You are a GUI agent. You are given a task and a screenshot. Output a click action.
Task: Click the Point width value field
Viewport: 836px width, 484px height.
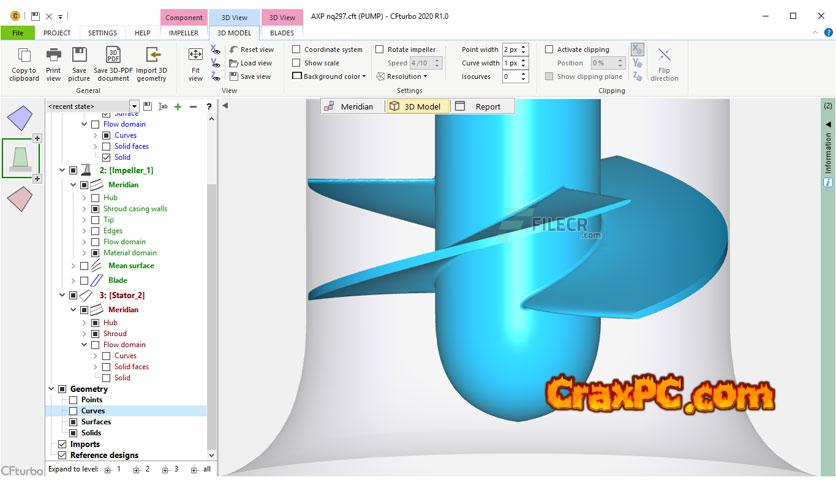click(511, 49)
